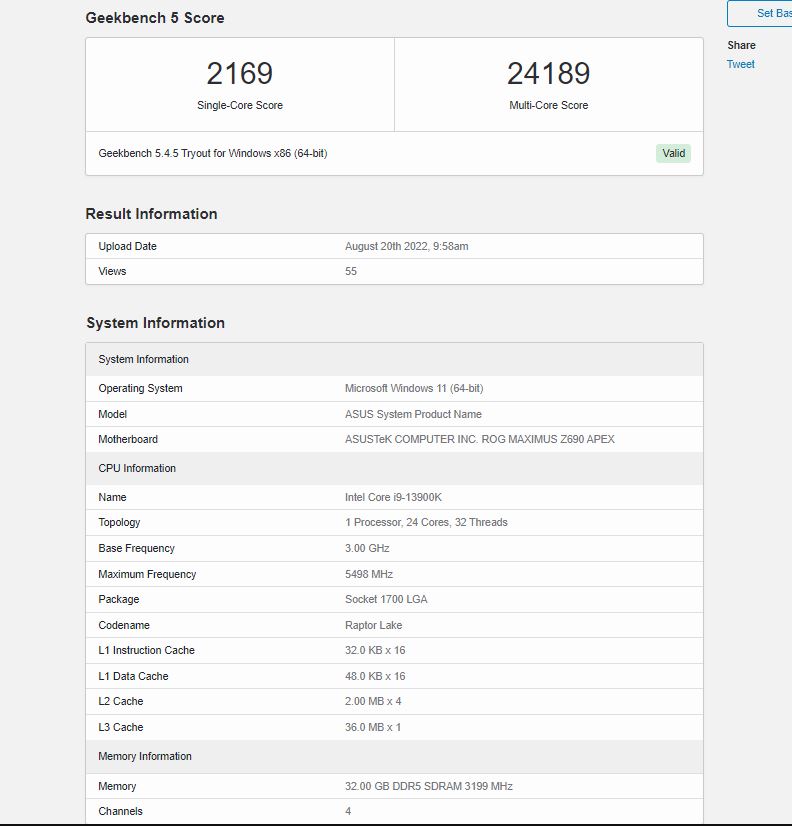
Task: Click the L1 Instruction Cache label
Action: pos(146,651)
